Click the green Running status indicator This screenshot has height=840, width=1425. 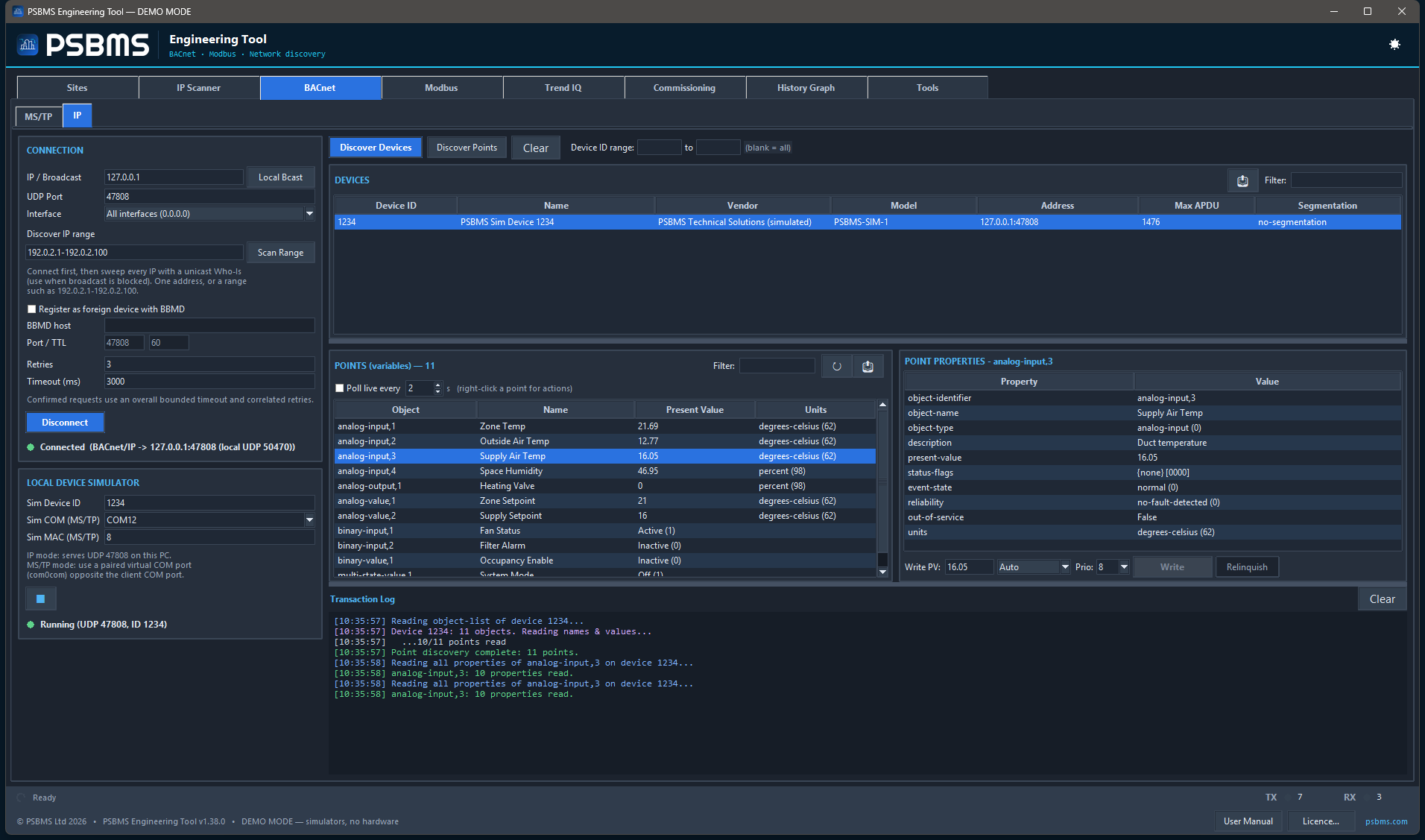coord(31,625)
